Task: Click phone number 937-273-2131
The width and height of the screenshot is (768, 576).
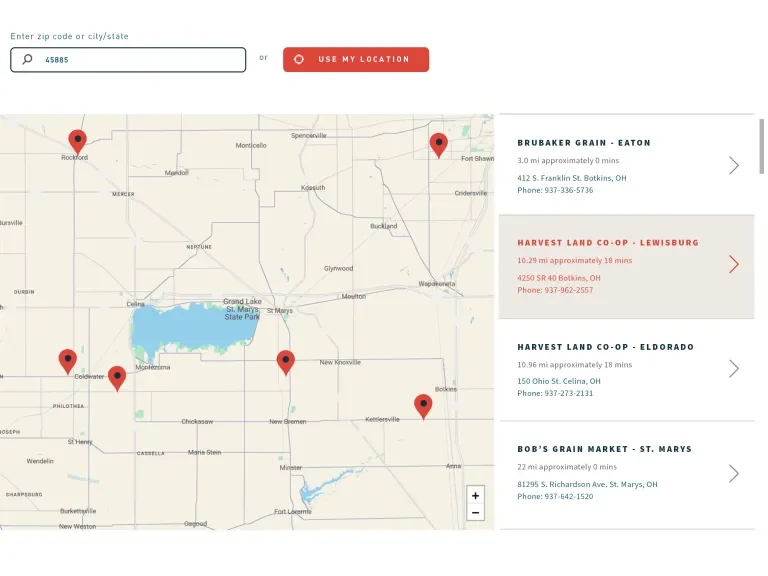Action: [569, 393]
